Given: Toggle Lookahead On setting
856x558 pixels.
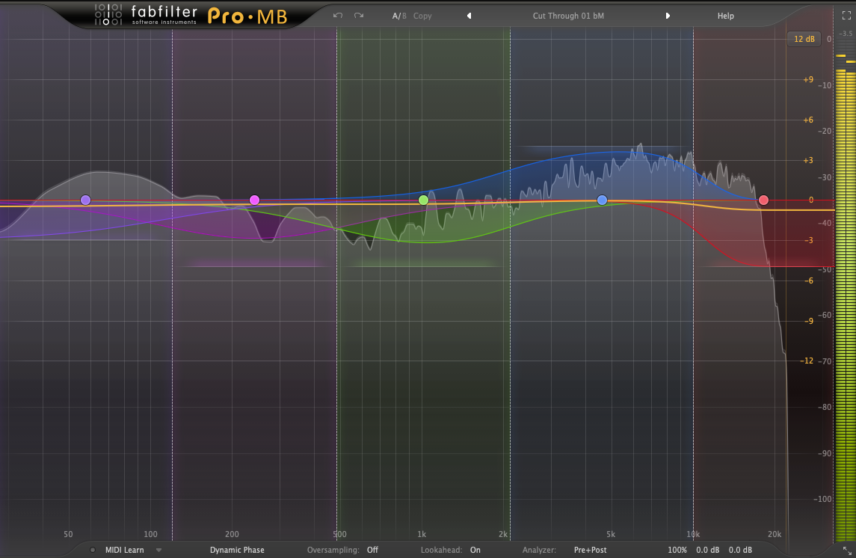Looking at the screenshot, I should 475,550.
